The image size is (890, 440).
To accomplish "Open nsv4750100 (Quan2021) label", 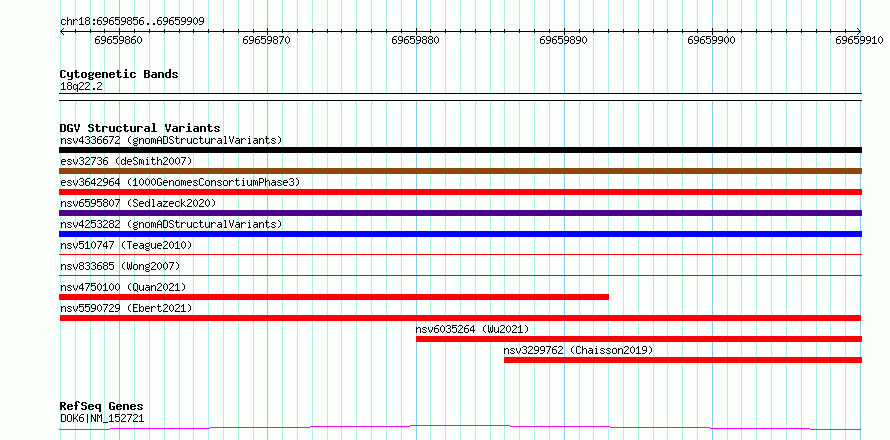I will point(123,287).
